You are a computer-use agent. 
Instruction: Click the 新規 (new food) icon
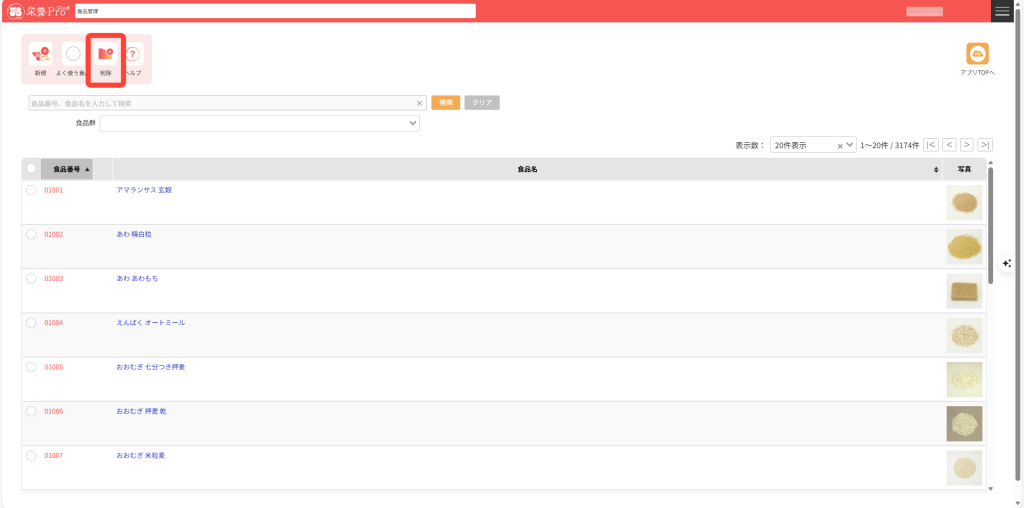coord(40,55)
